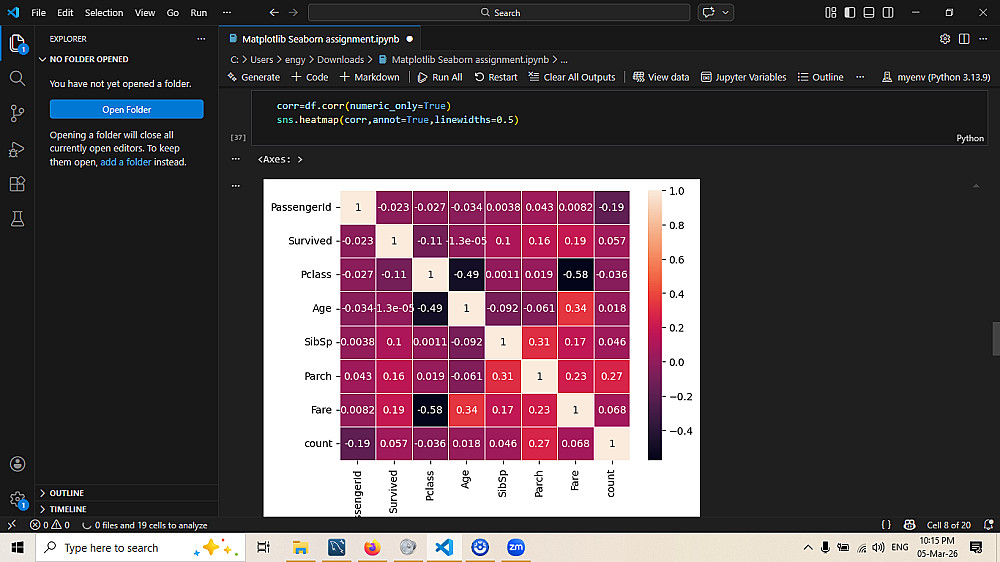1000x562 pixels.
Task: Clear All Outputs of the notebook
Action: [x=571, y=77]
